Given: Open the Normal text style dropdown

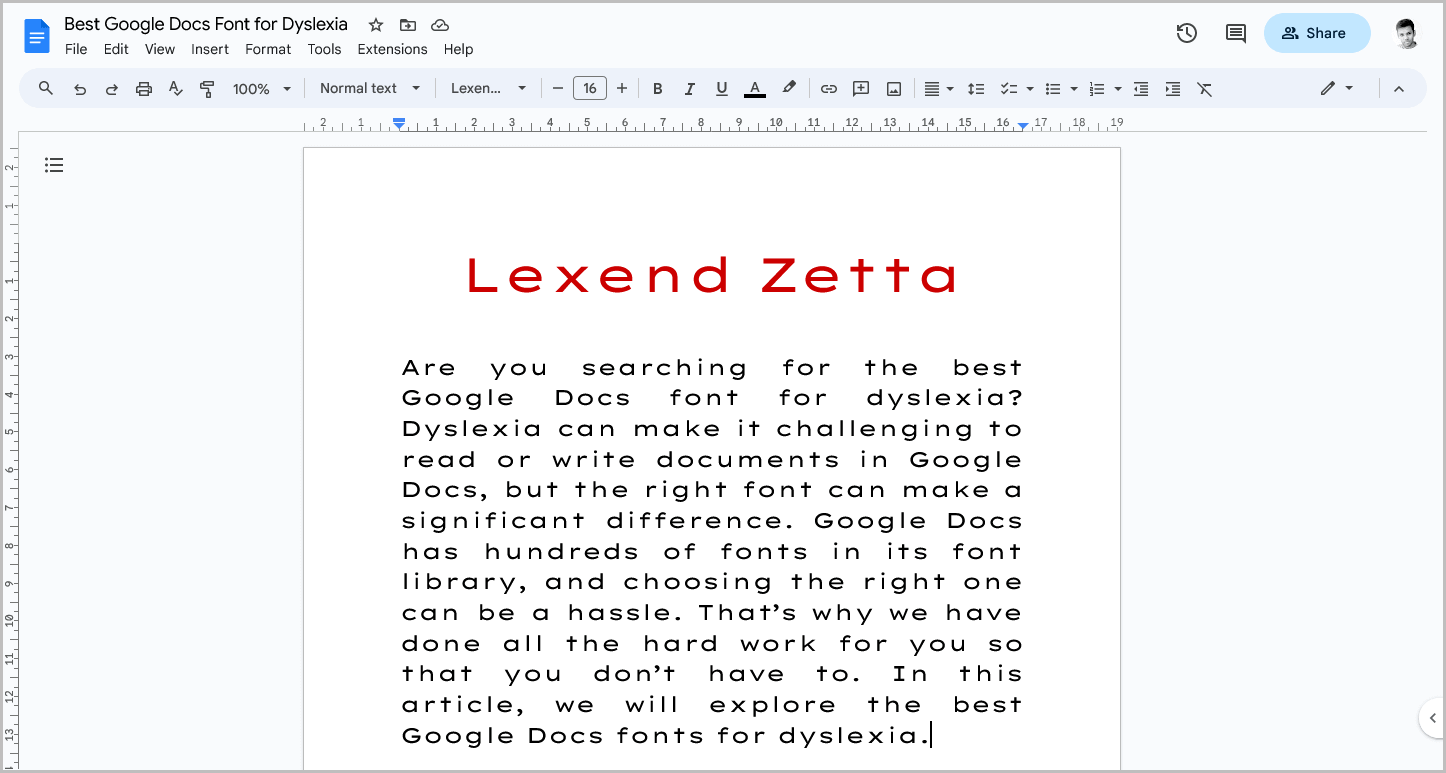Looking at the screenshot, I should tap(370, 88).
